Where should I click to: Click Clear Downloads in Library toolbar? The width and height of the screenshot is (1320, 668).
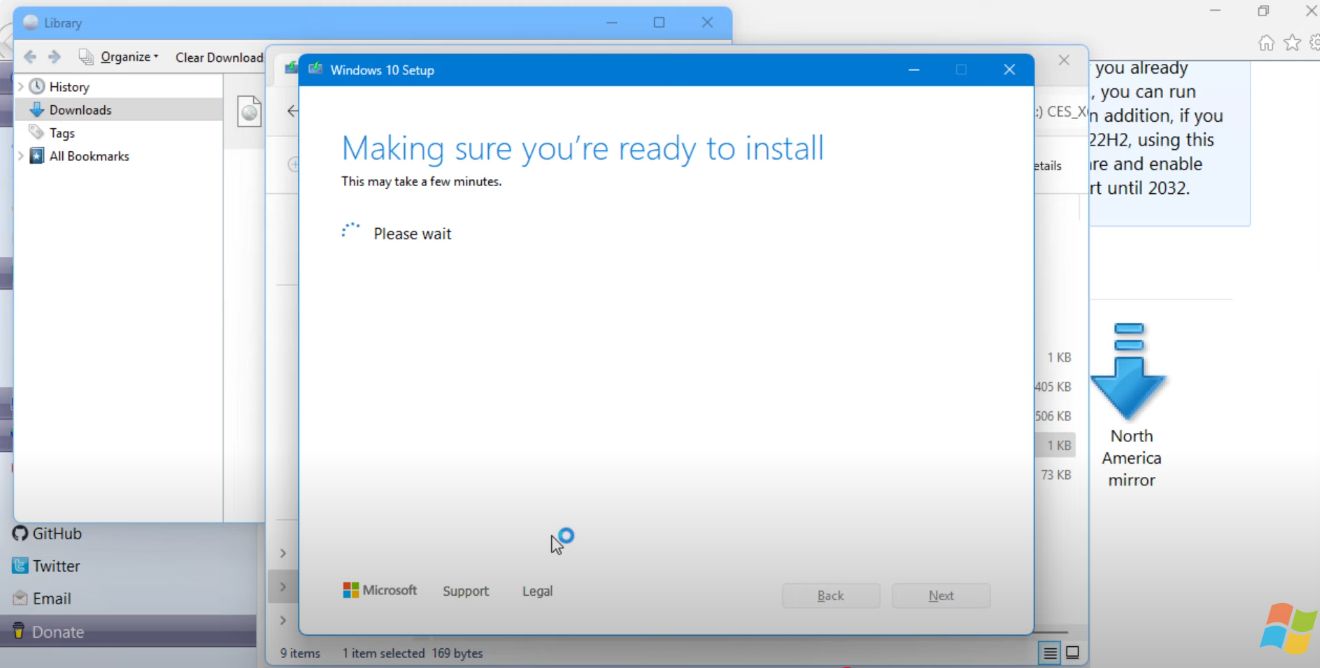click(x=219, y=57)
